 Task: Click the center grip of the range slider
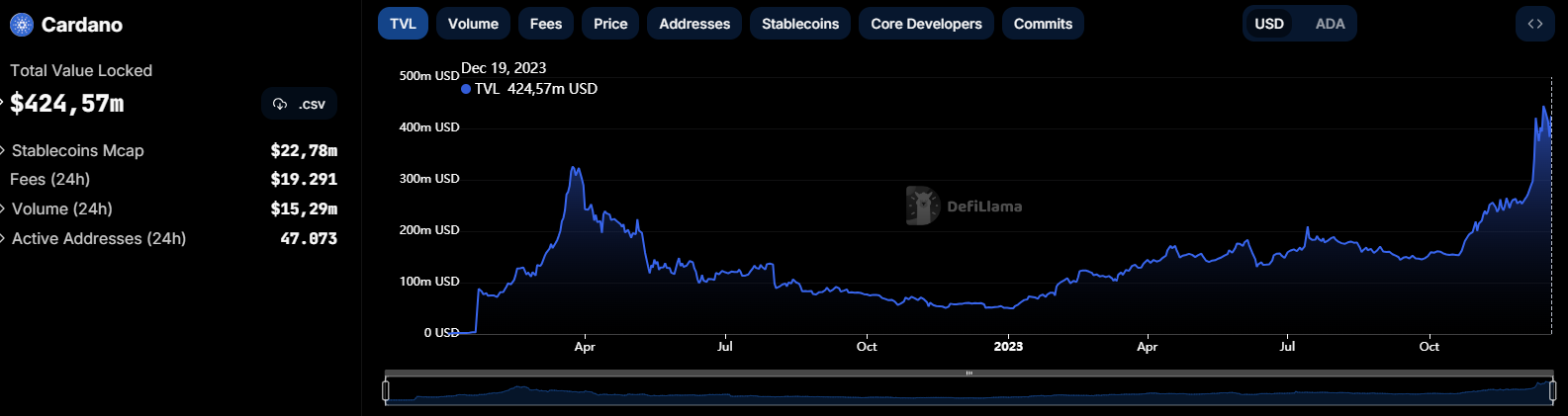(969, 374)
